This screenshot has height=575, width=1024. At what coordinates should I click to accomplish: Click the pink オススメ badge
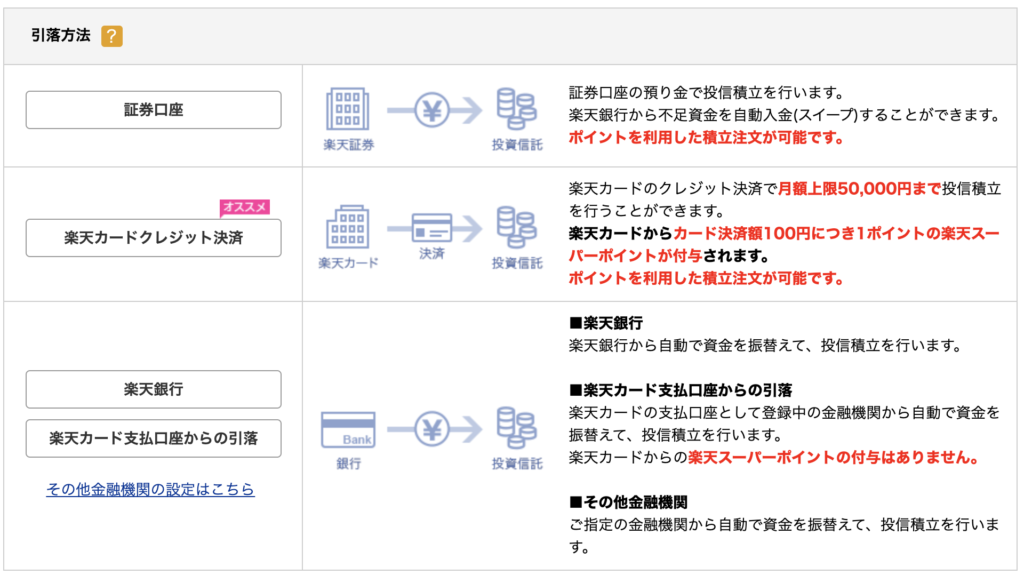245,208
